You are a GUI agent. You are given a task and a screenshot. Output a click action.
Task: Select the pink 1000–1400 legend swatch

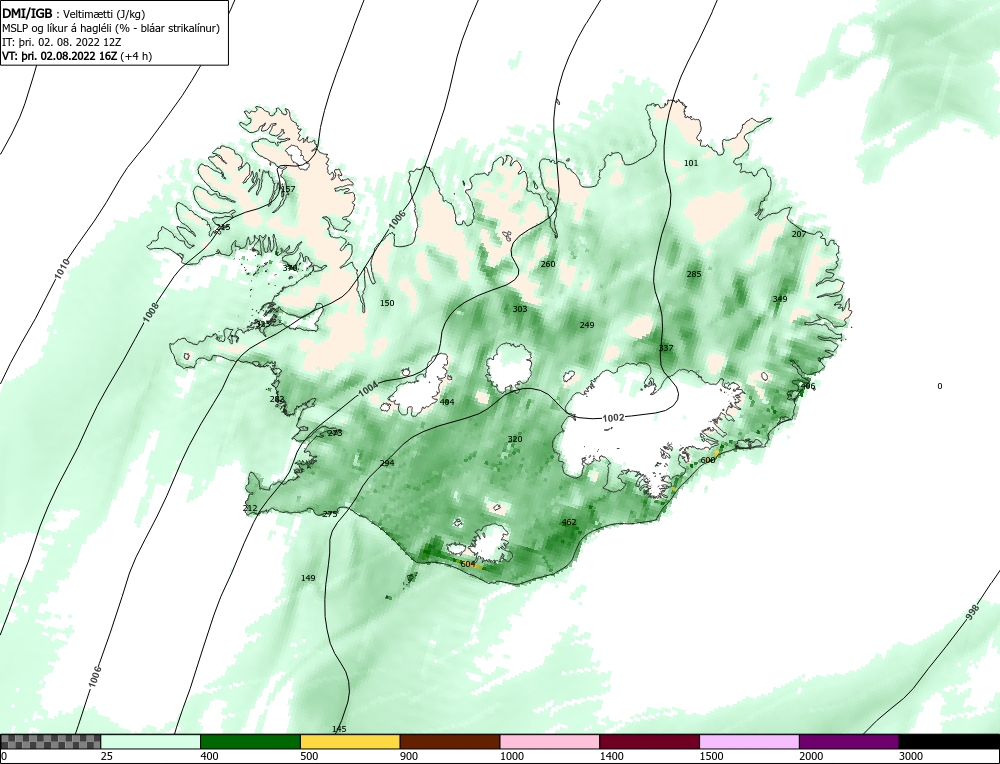[550, 741]
